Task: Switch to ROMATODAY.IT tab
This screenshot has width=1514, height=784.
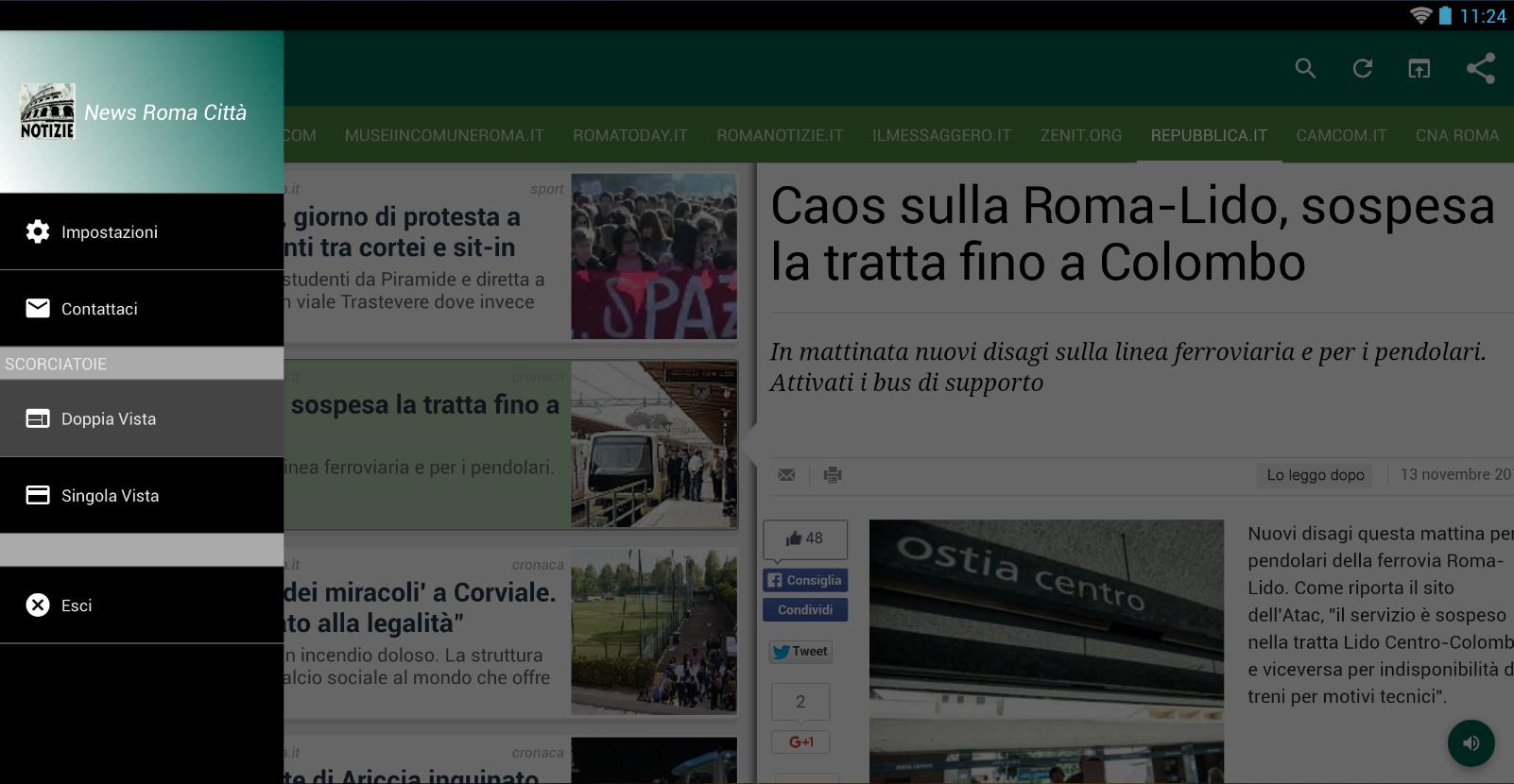Action: pyautogui.click(x=630, y=135)
